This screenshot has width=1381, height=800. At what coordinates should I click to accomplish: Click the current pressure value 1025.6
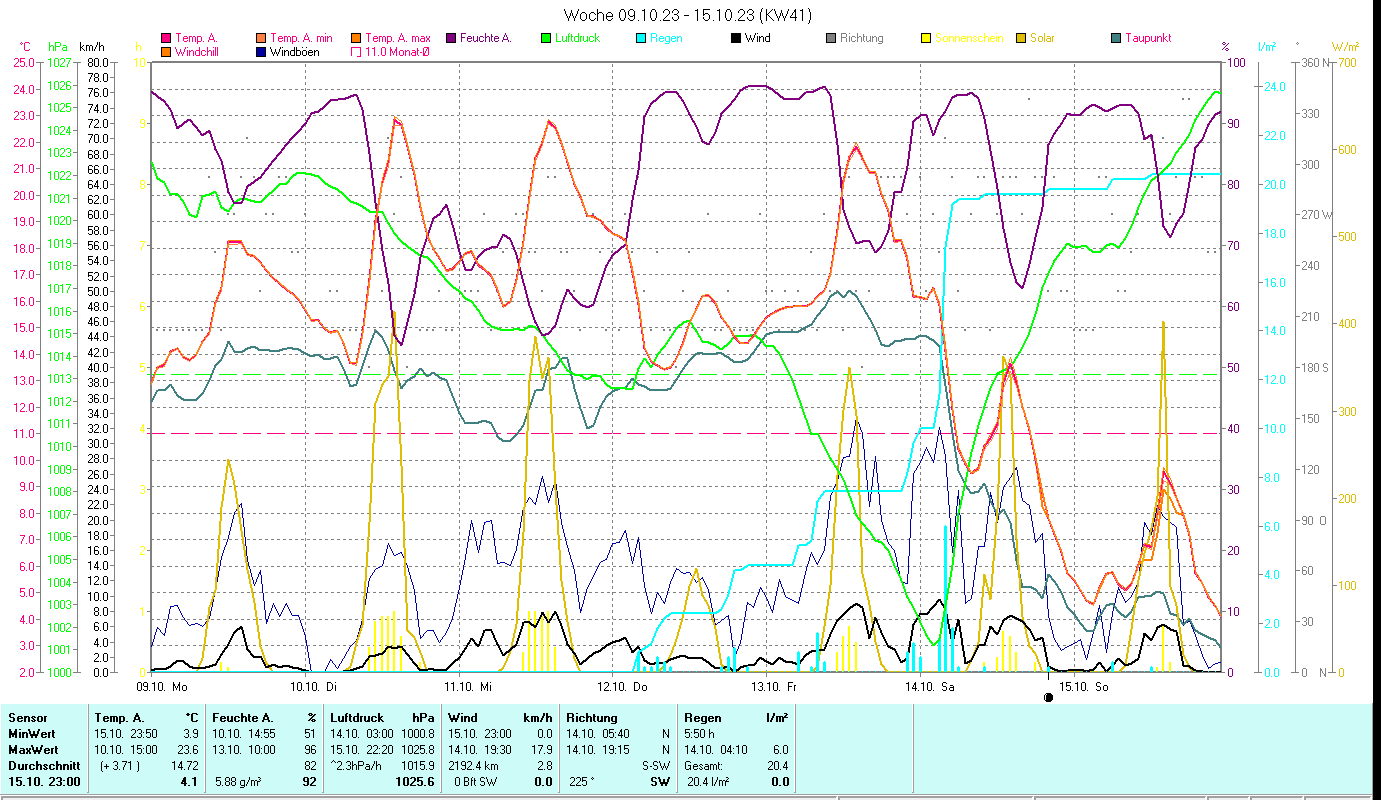click(x=417, y=782)
